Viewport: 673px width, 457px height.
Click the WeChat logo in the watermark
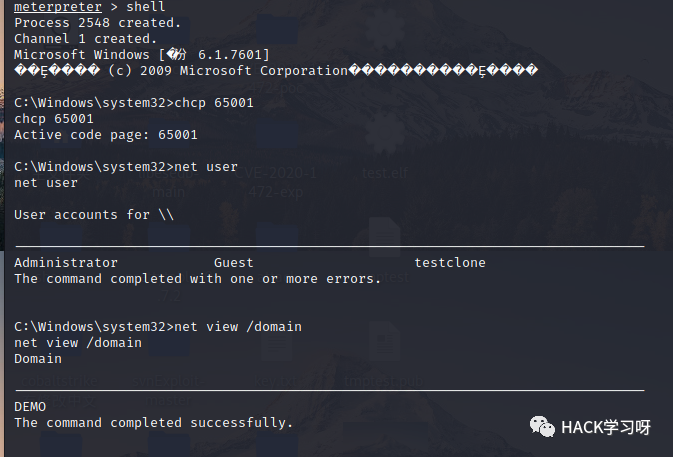coord(542,427)
